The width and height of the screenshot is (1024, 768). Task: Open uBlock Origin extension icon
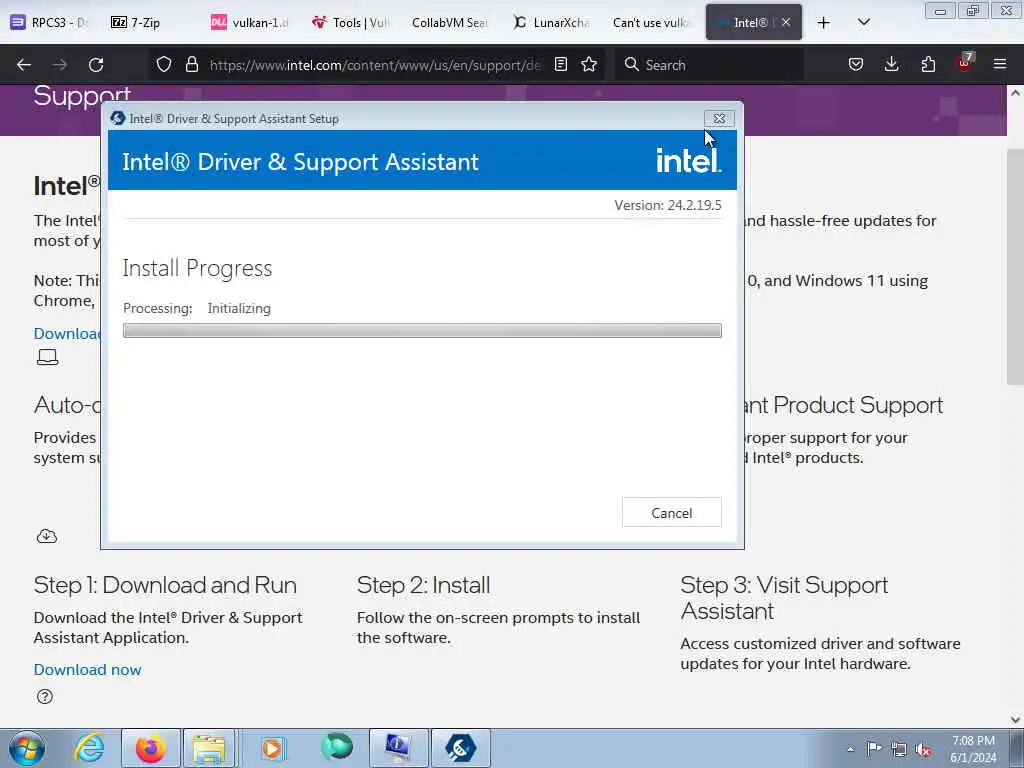click(x=965, y=63)
